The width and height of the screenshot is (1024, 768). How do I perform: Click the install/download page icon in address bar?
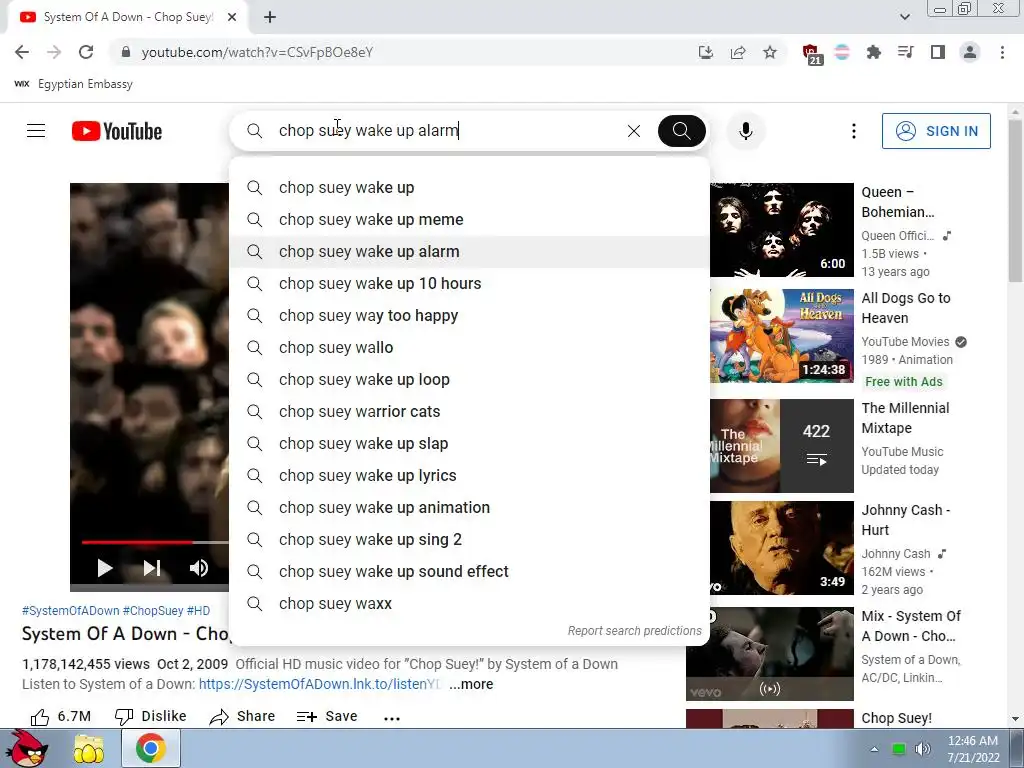point(705,52)
